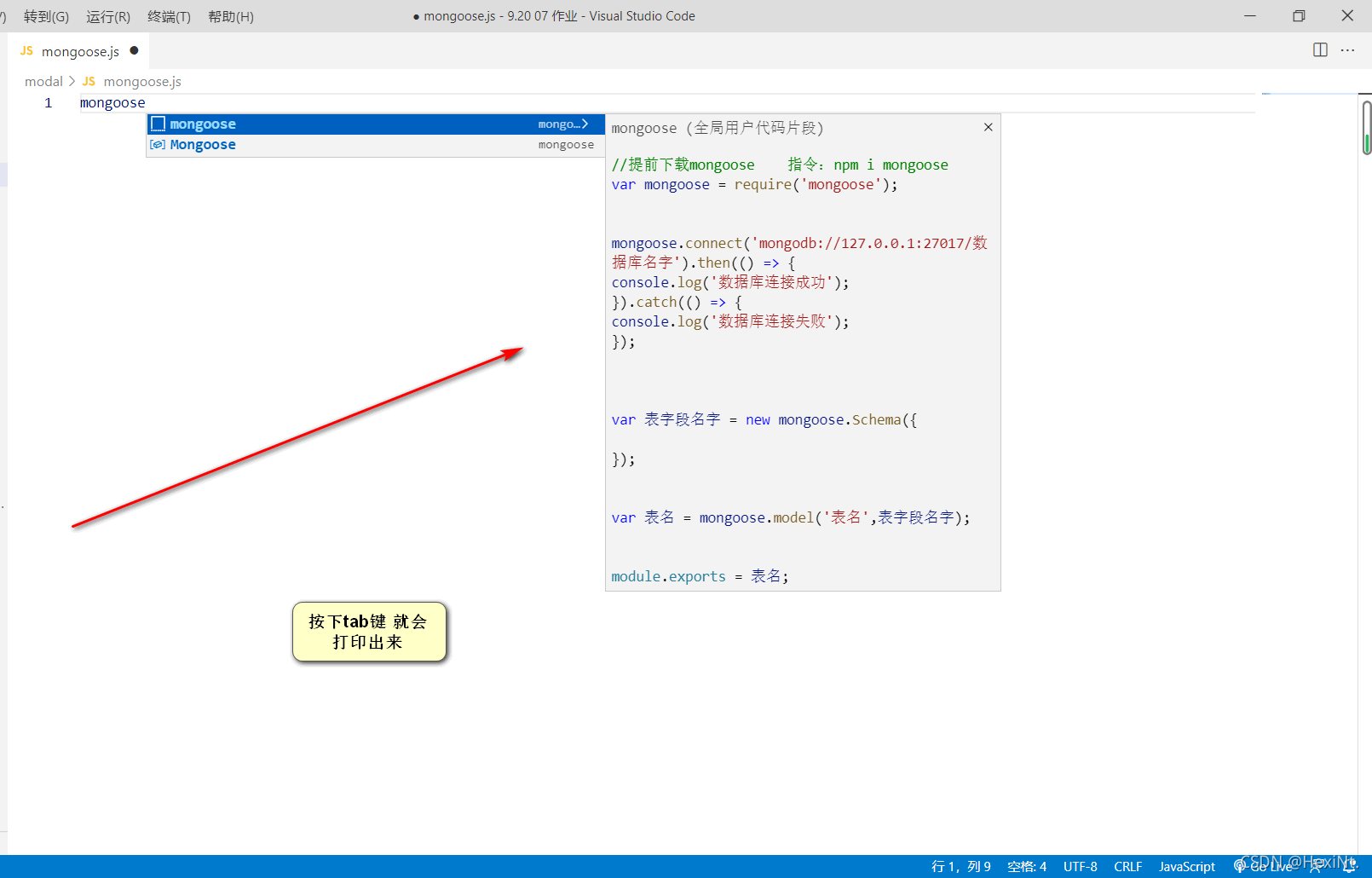The image size is (1372, 878).
Task: Click the 行 1, 列 9 cursor position
Action: [x=961, y=866]
